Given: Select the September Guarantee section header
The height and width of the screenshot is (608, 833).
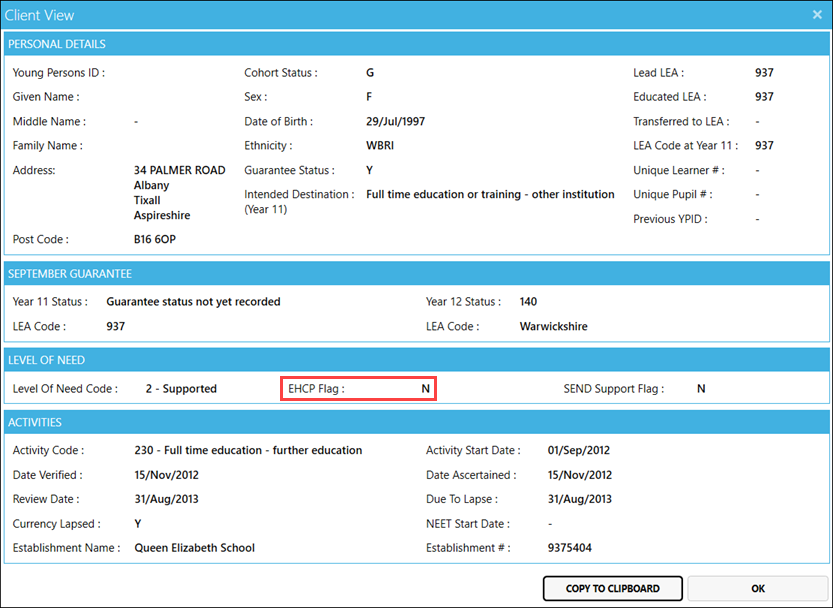Looking at the screenshot, I should 70,273.
